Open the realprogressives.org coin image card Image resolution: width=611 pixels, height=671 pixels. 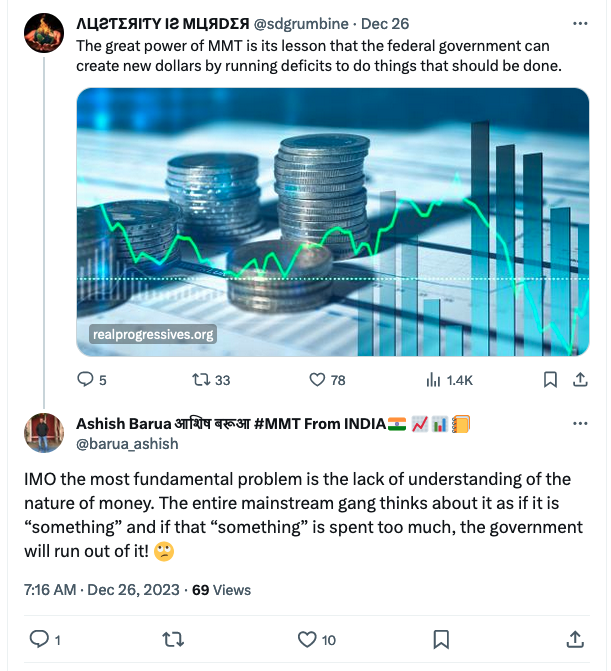[333, 222]
